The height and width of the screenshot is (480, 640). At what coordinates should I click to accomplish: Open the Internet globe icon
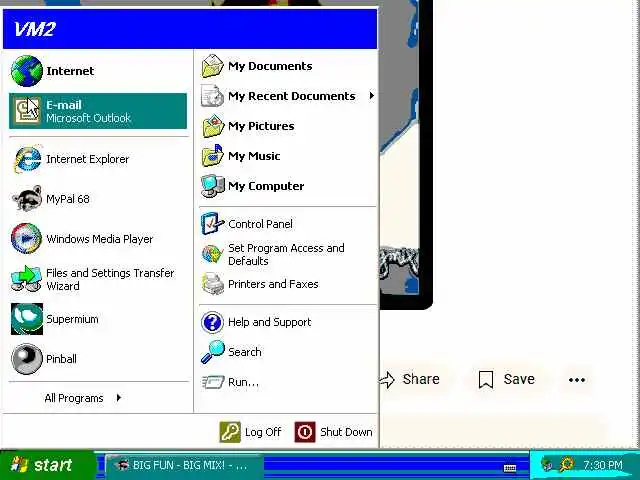[x=27, y=71]
